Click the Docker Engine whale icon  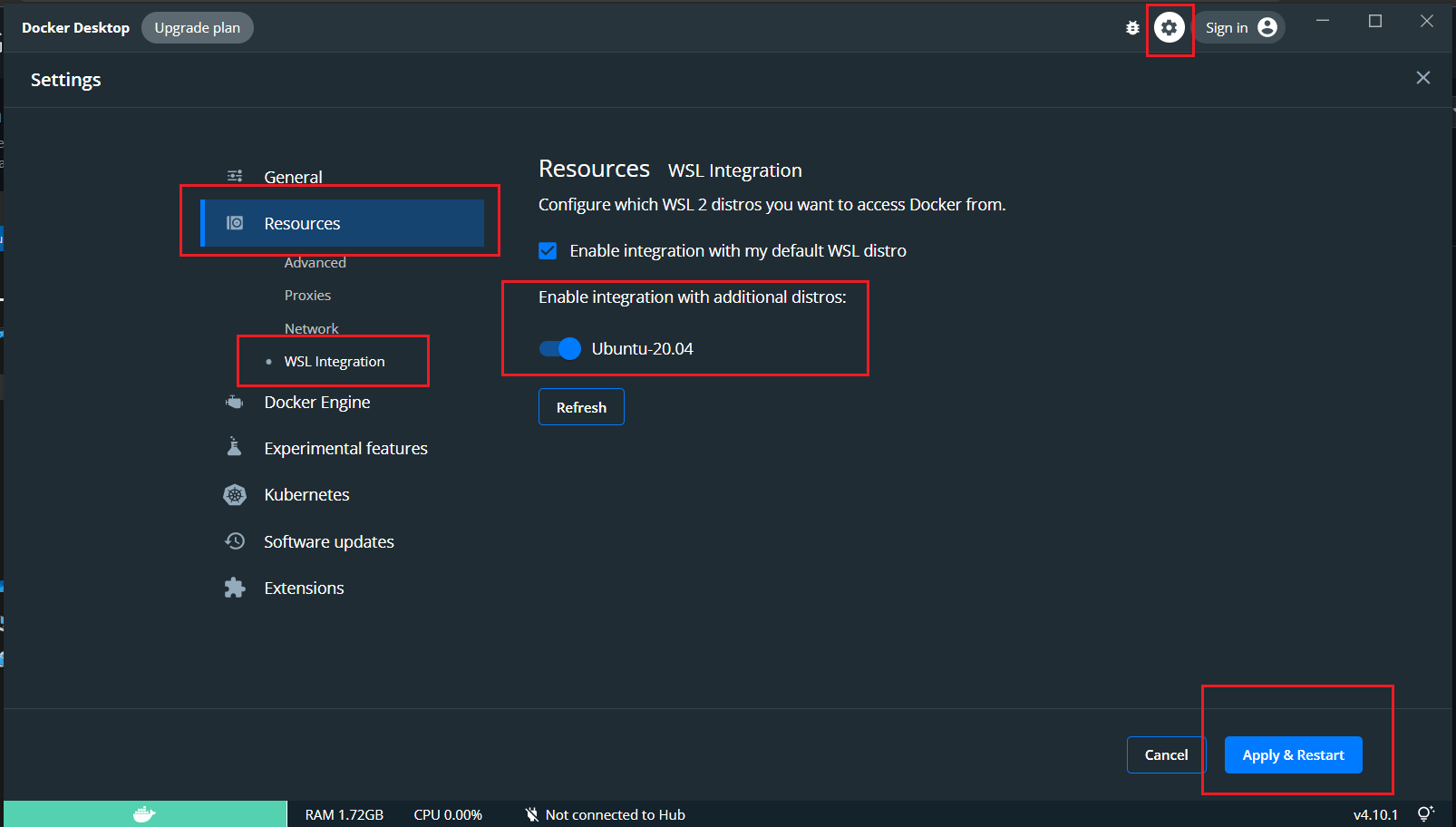click(x=235, y=402)
